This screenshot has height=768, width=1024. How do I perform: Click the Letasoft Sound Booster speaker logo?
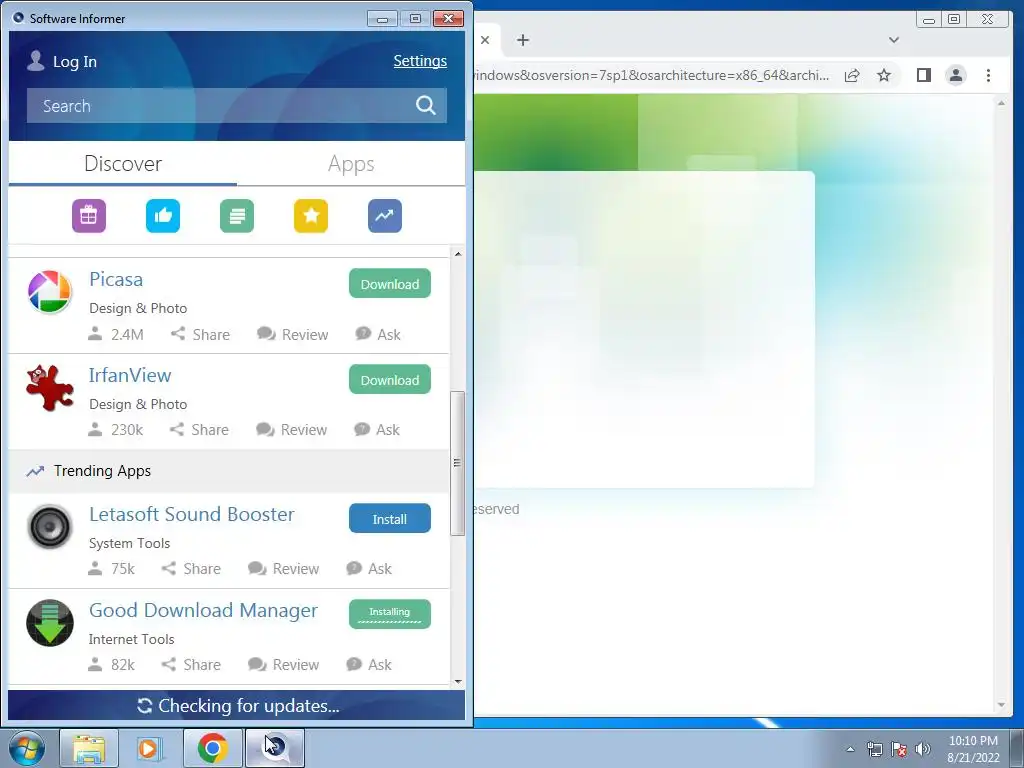(50, 526)
